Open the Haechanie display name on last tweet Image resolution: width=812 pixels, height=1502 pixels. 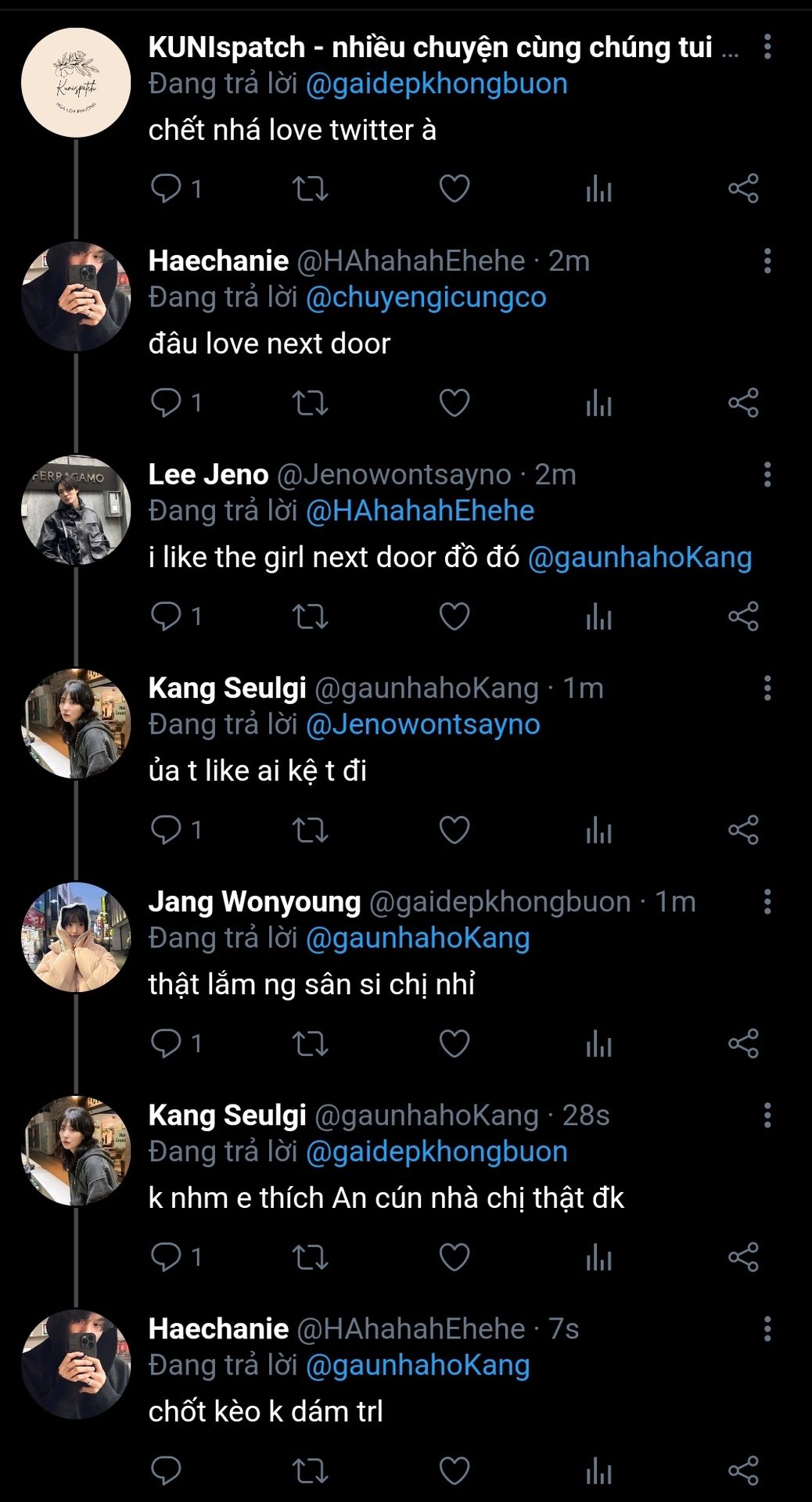point(218,1328)
